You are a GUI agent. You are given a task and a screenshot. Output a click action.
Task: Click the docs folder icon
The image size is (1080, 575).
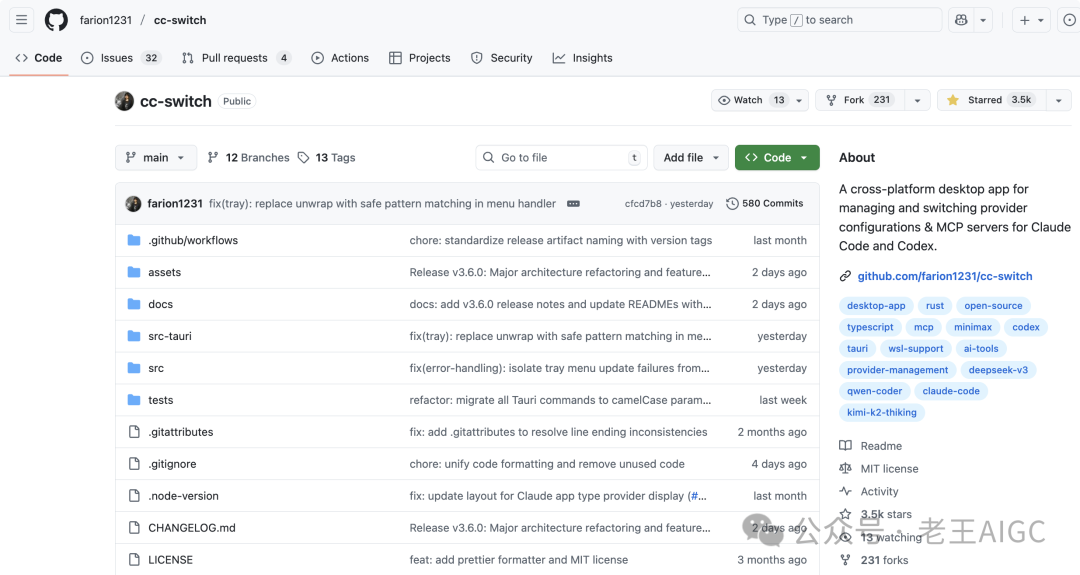coord(134,304)
